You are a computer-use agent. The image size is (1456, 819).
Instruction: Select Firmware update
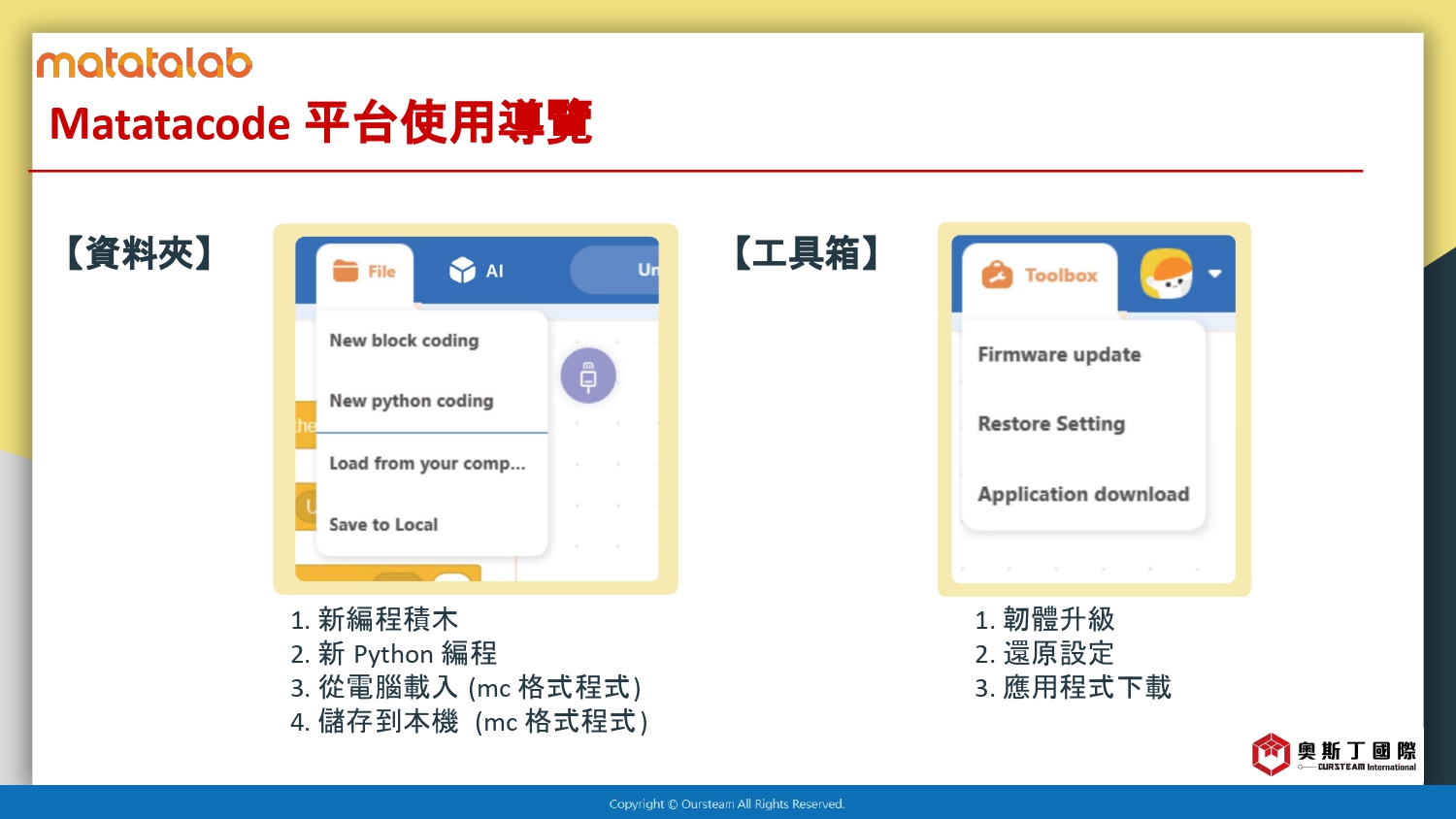[x=1059, y=355]
